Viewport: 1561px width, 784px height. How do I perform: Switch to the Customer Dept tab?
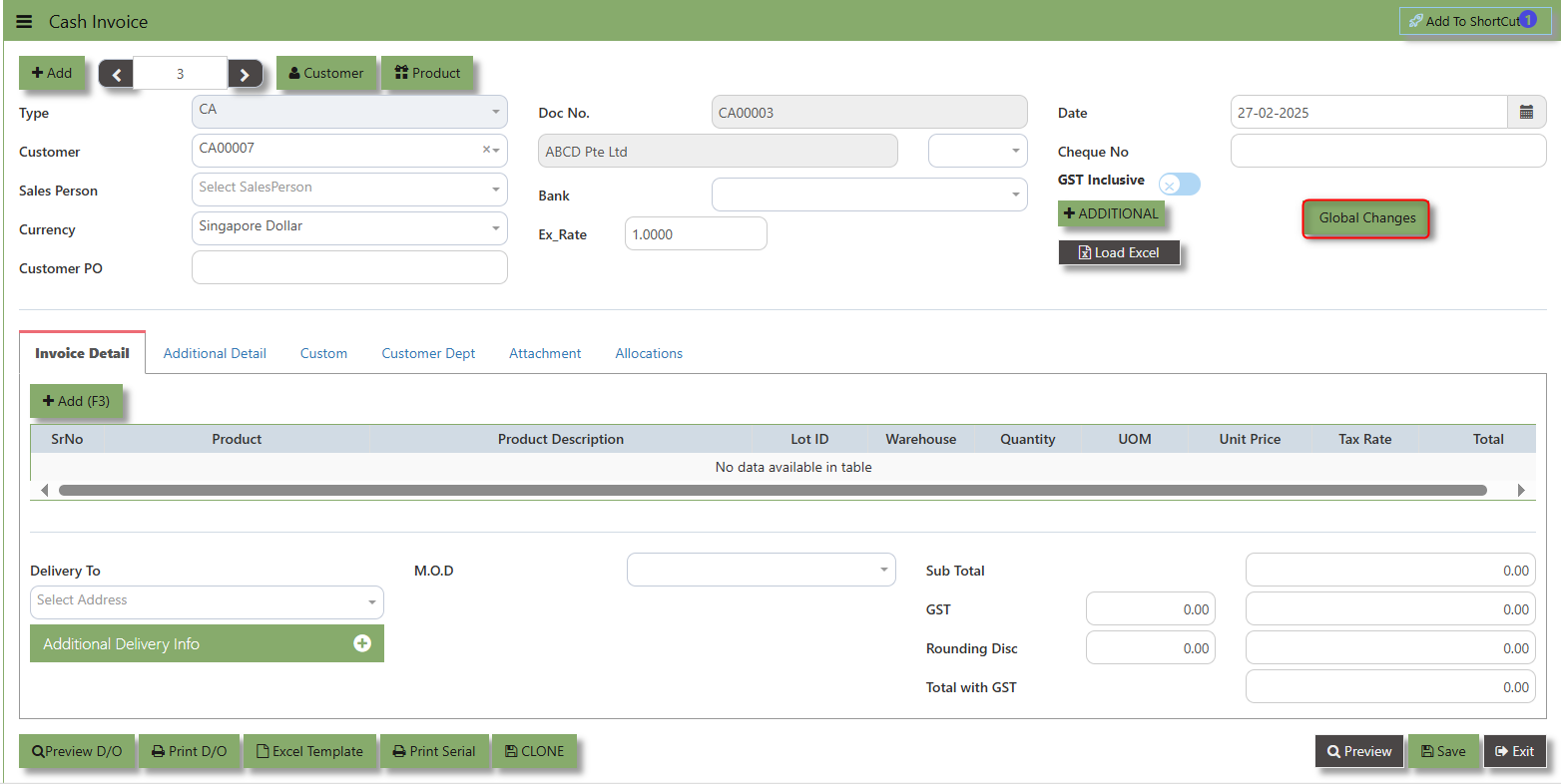[428, 353]
